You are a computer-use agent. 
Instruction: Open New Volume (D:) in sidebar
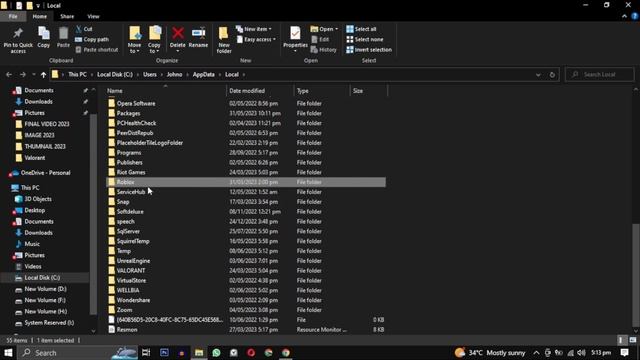(45, 289)
